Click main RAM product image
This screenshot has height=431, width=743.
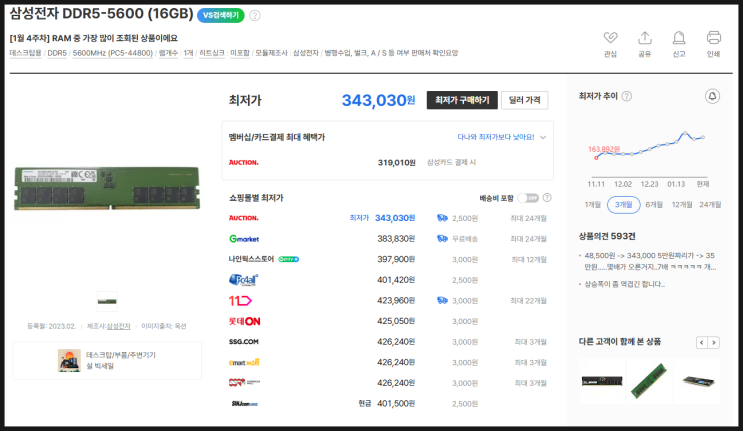(x=107, y=188)
